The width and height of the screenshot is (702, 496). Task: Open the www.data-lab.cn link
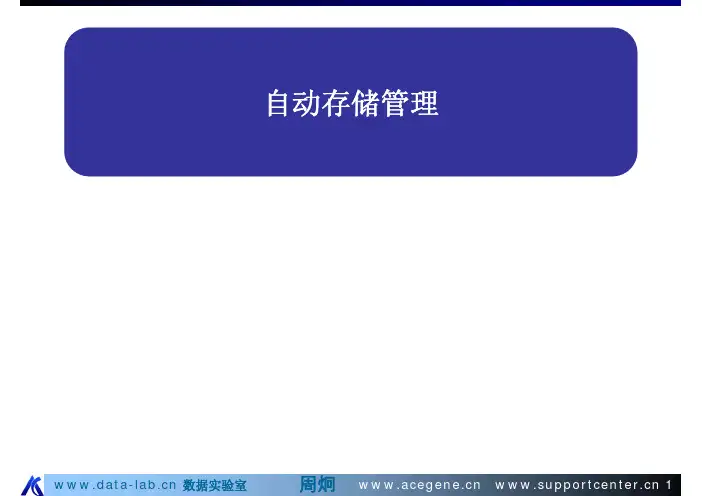pyautogui.click(x=115, y=485)
